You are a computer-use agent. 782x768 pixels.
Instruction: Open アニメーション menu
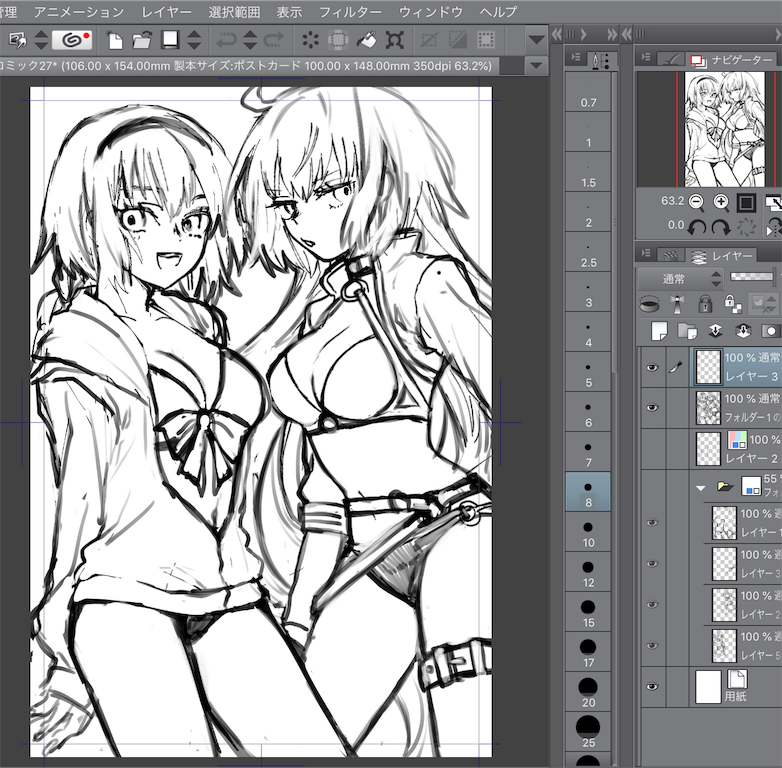pyautogui.click(x=79, y=11)
